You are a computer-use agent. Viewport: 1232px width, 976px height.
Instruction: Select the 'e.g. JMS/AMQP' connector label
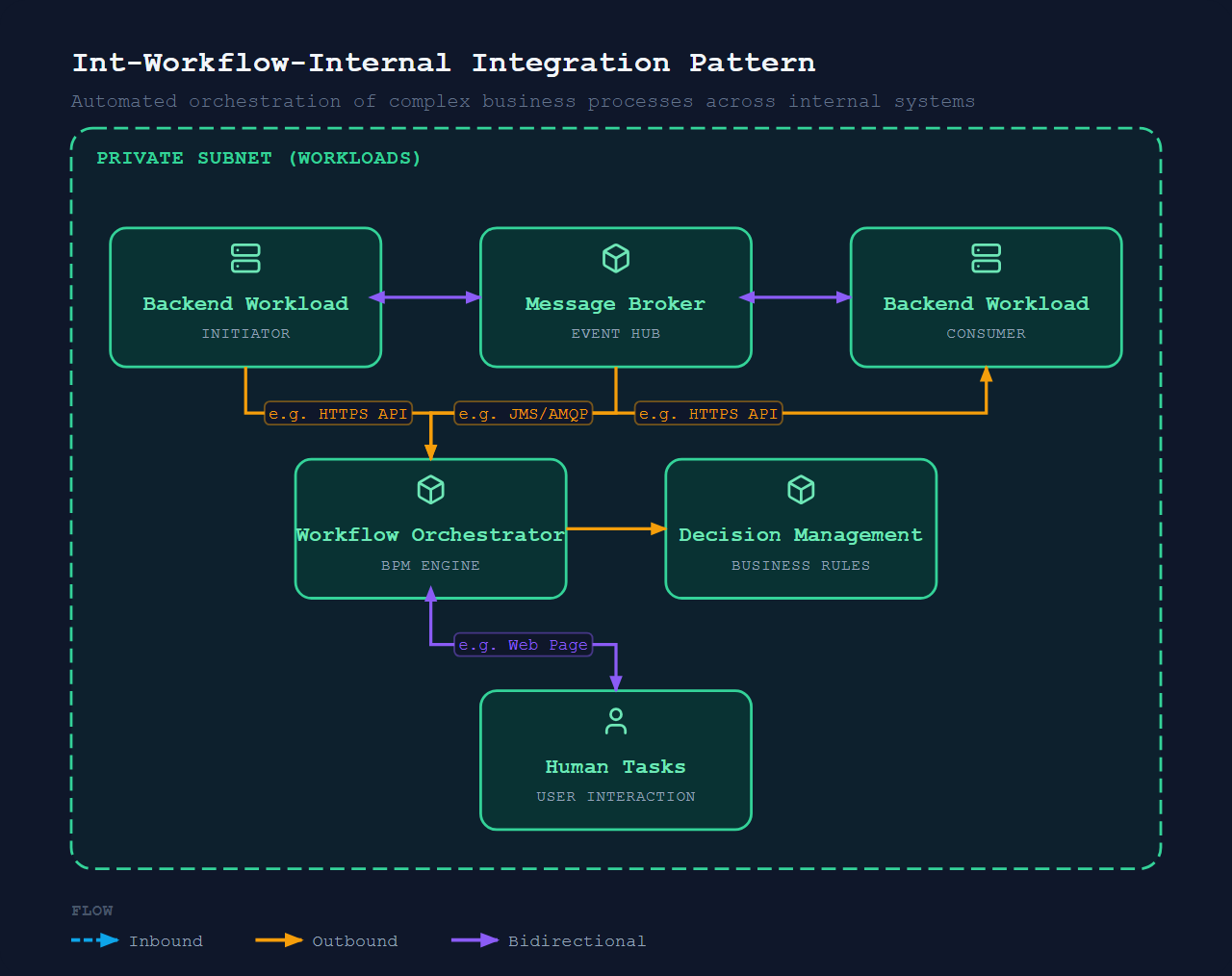pyautogui.click(x=523, y=414)
